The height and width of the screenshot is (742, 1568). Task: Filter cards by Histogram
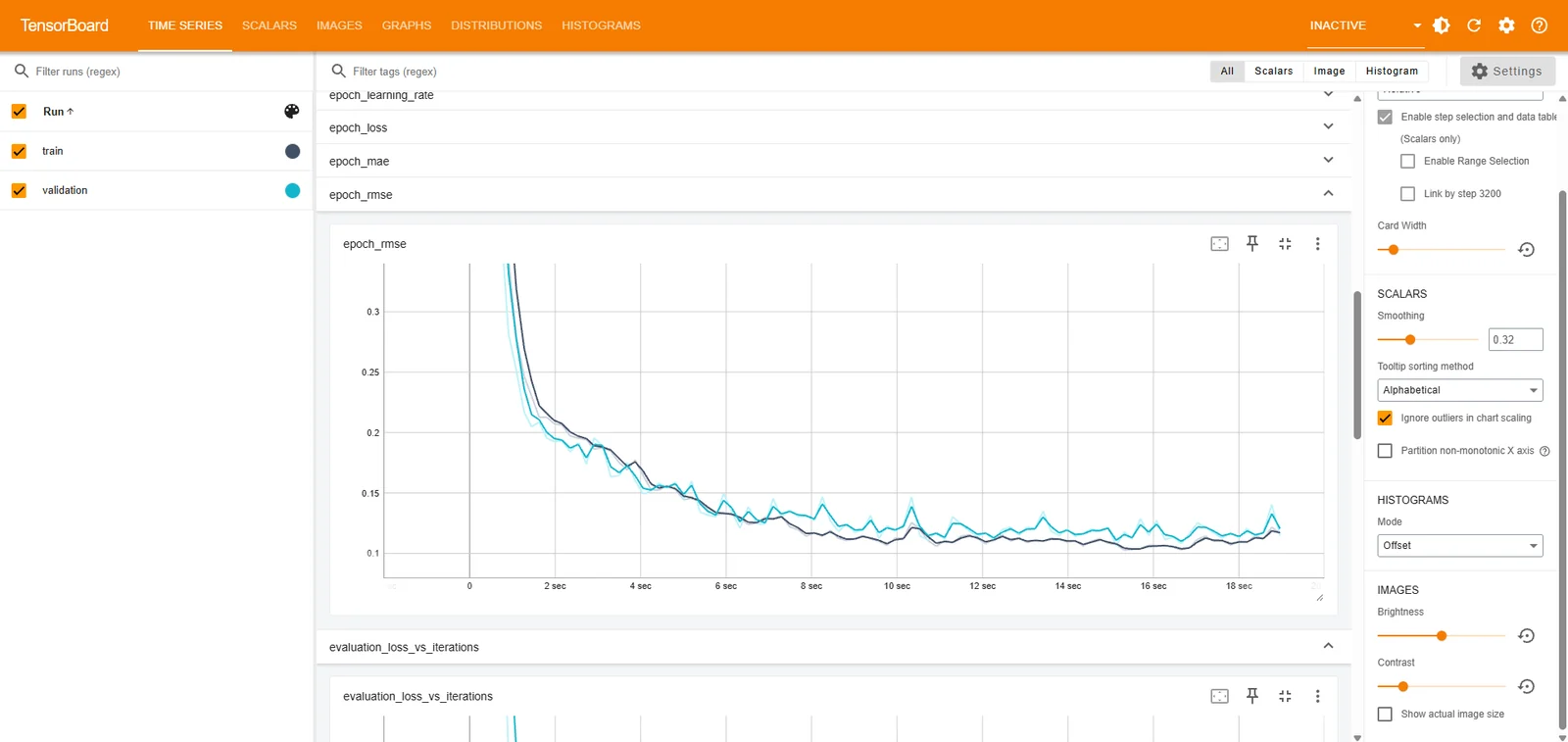coord(1392,72)
